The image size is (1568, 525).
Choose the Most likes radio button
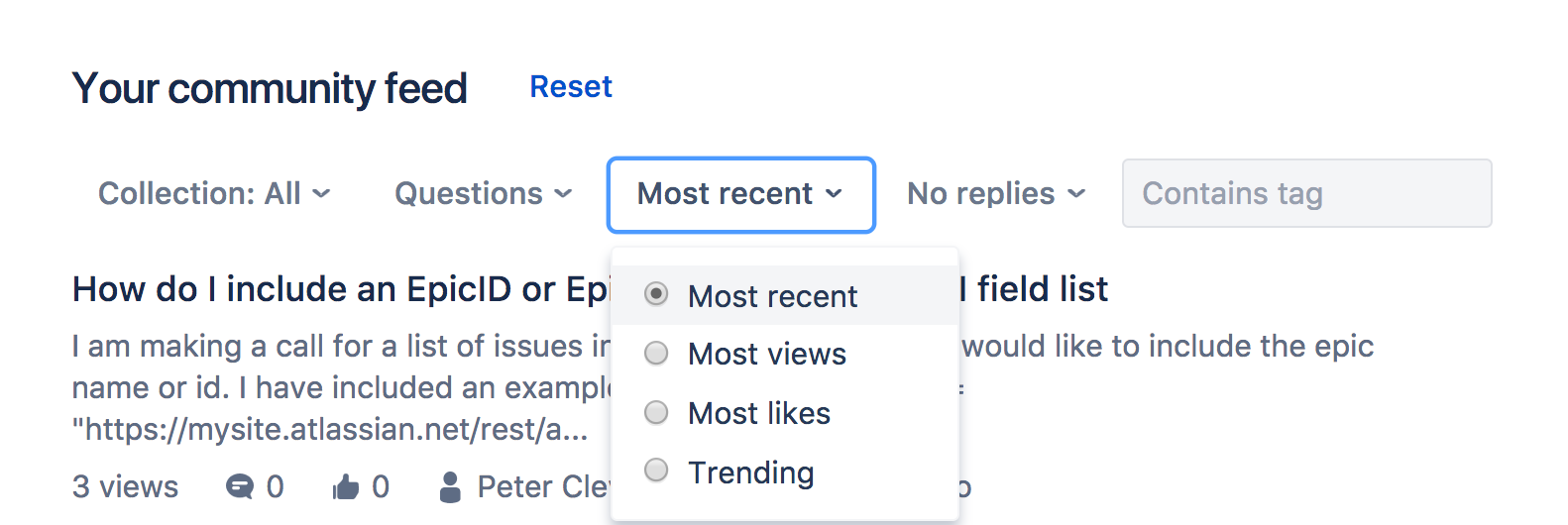pos(656,412)
